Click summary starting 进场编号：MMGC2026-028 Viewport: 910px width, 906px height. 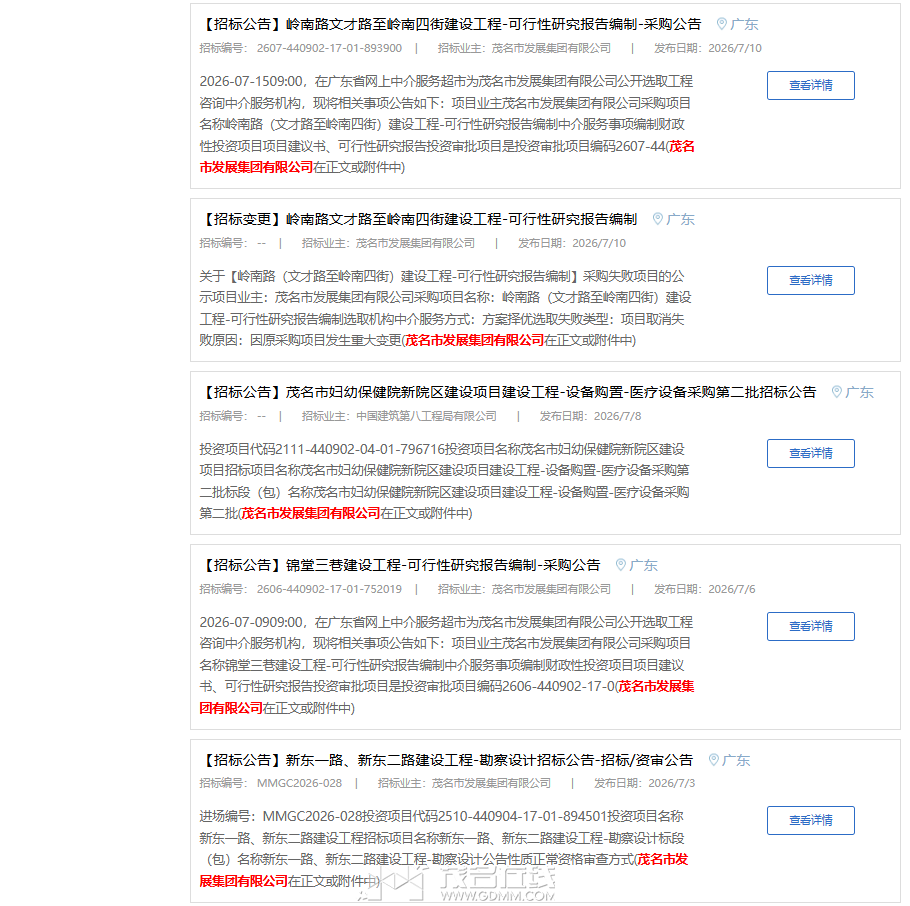pos(444,849)
